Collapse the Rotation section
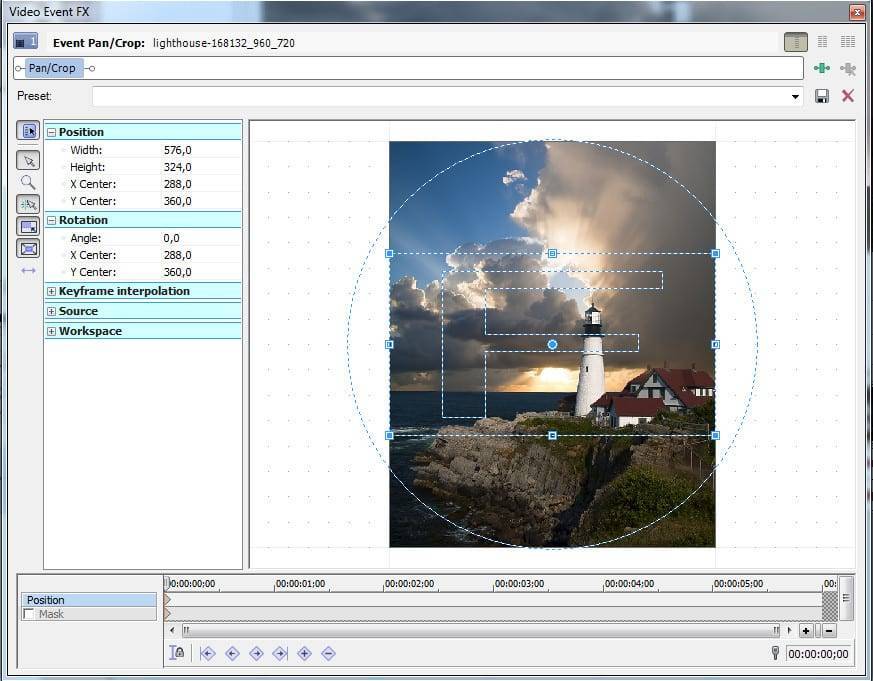 pos(51,220)
